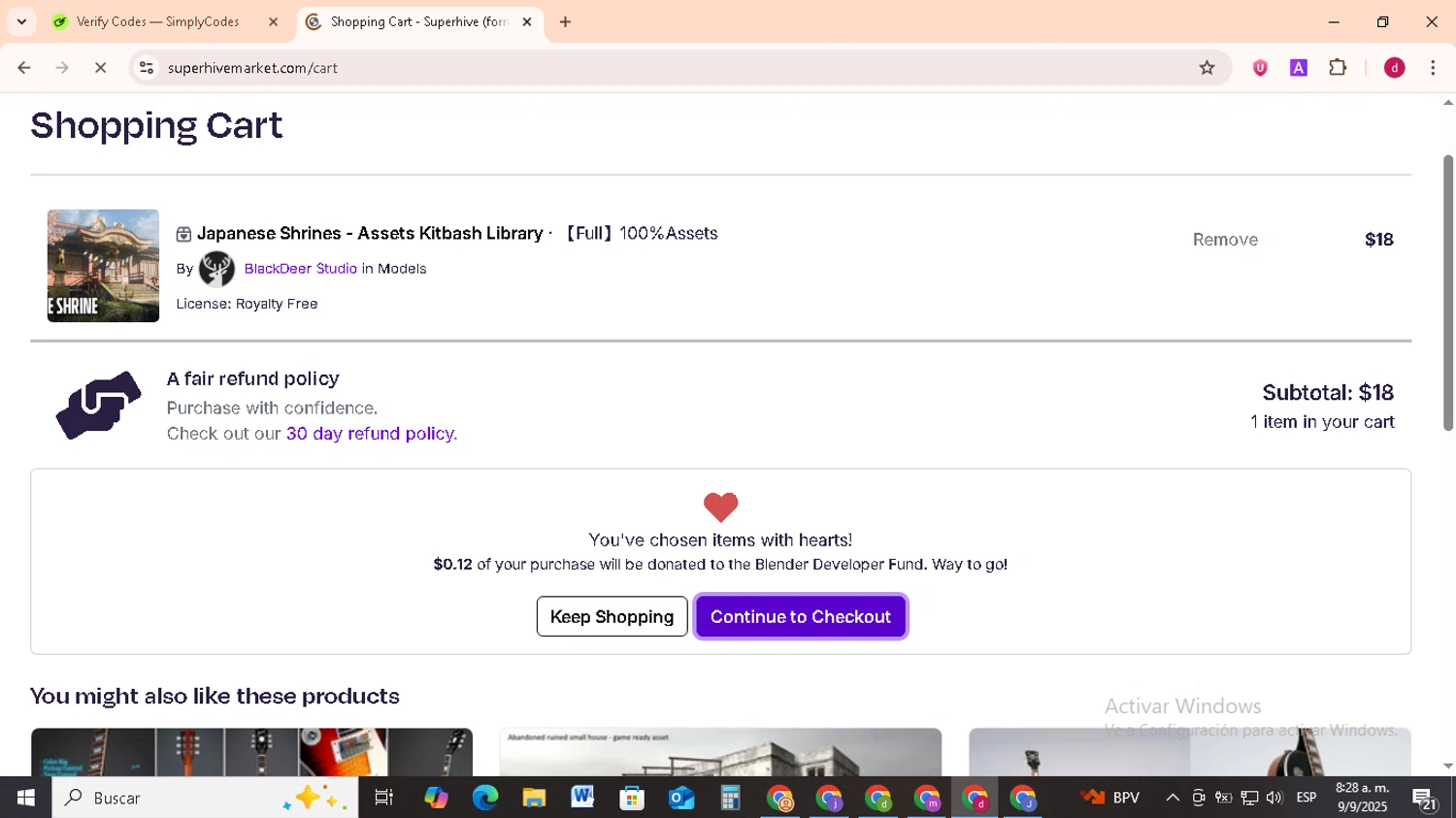Viewport: 1456px width, 818px height.
Task: Switch to Verify Codes SimplyCodes tab
Action: click(x=157, y=21)
